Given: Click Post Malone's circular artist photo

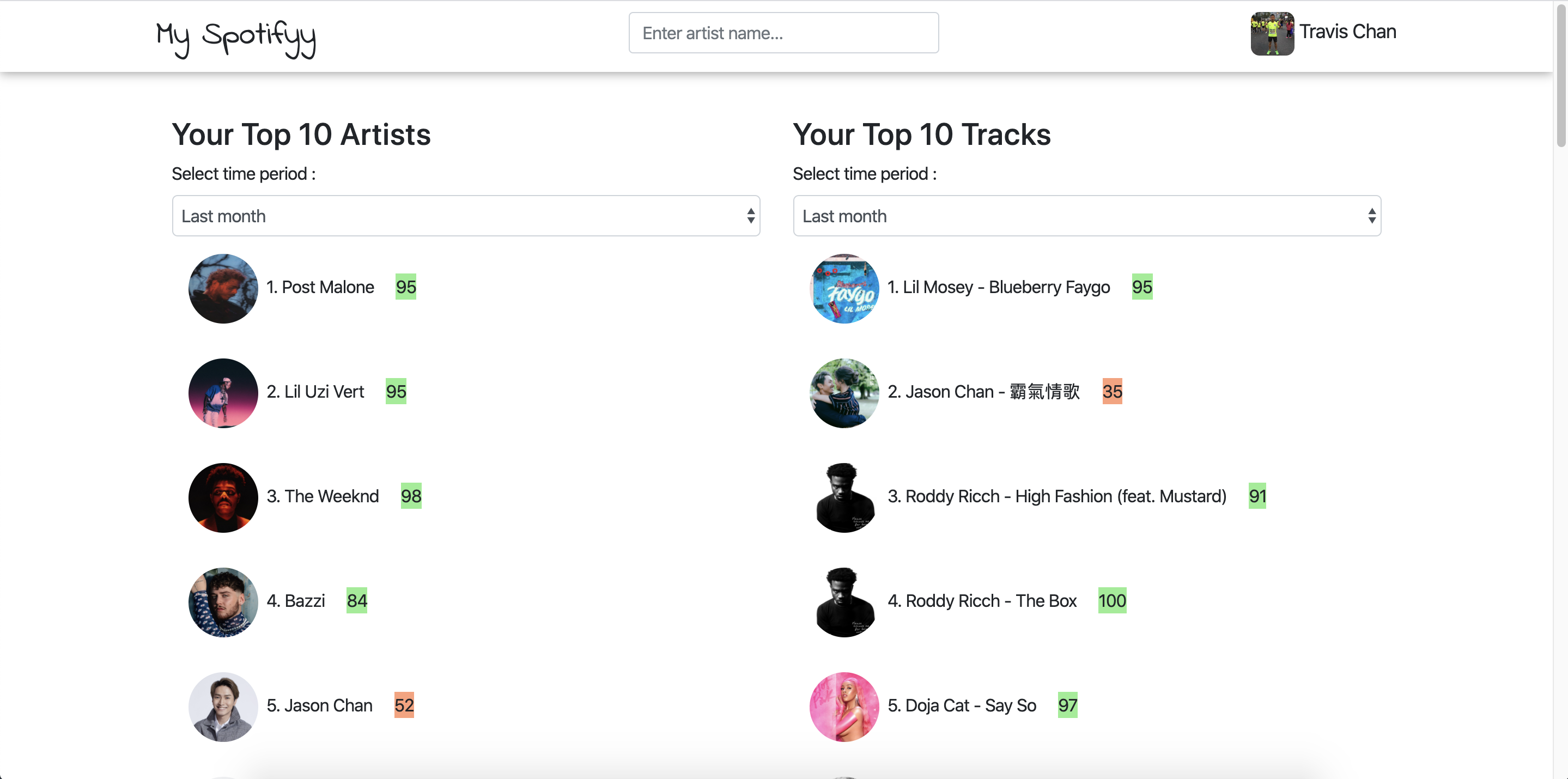Looking at the screenshot, I should pyautogui.click(x=223, y=289).
